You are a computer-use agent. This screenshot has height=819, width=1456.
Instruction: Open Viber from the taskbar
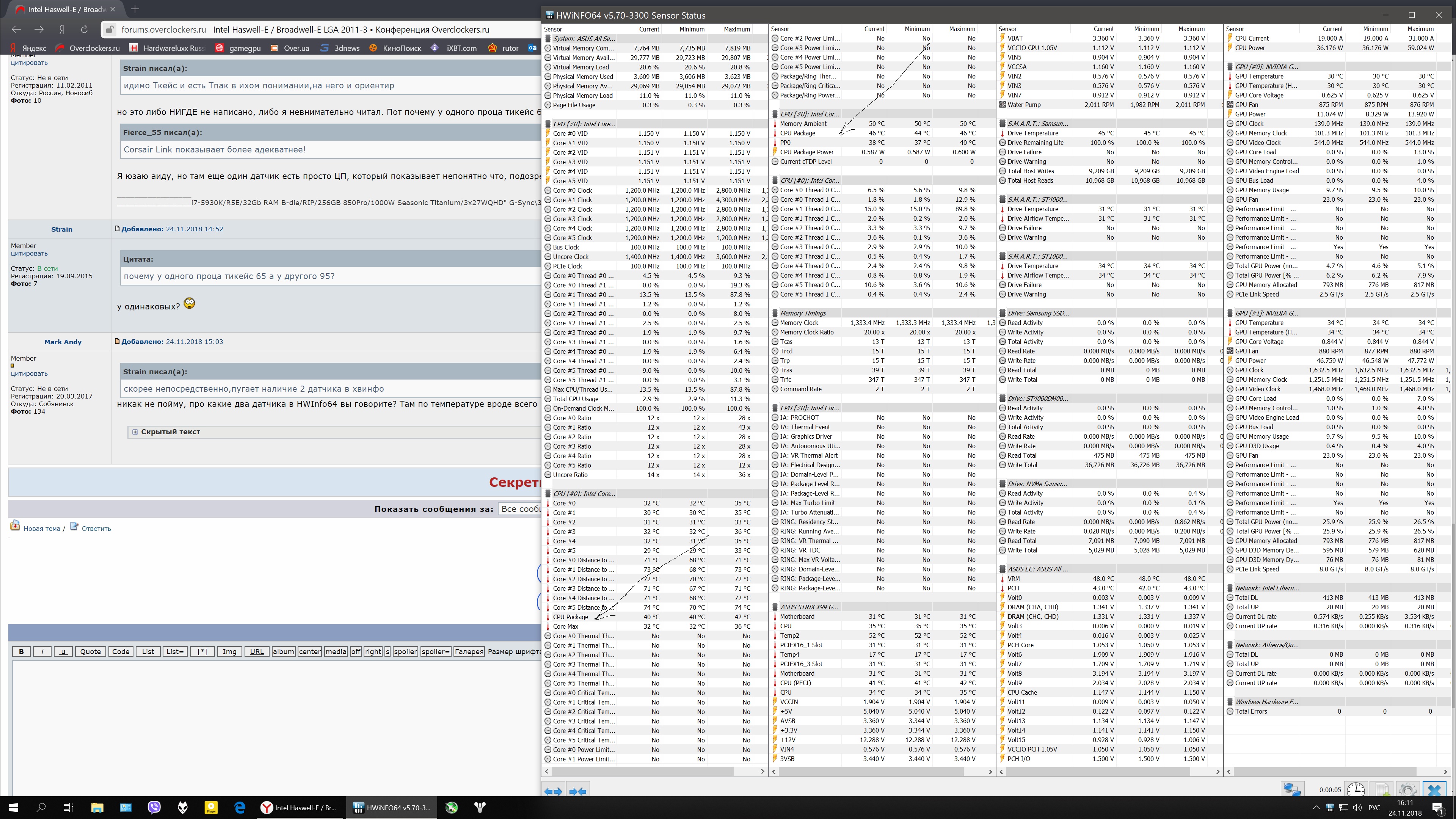click(154, 807)
